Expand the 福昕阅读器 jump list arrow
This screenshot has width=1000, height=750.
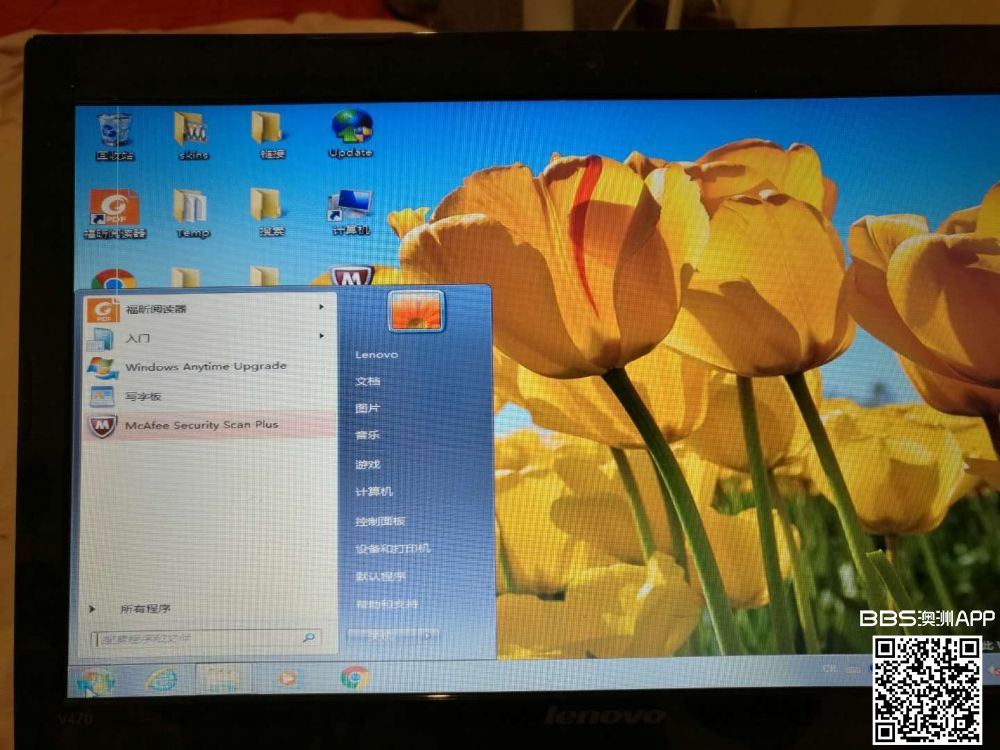tap(321, 307)
